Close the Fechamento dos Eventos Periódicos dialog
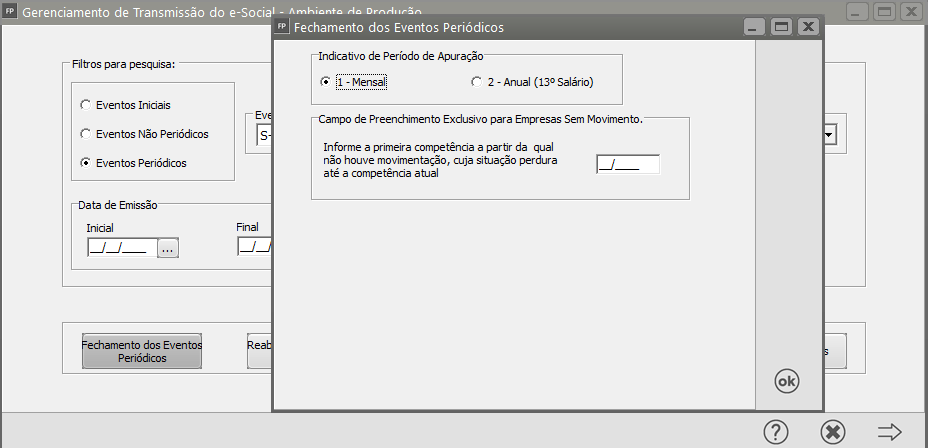 point(808,27)
